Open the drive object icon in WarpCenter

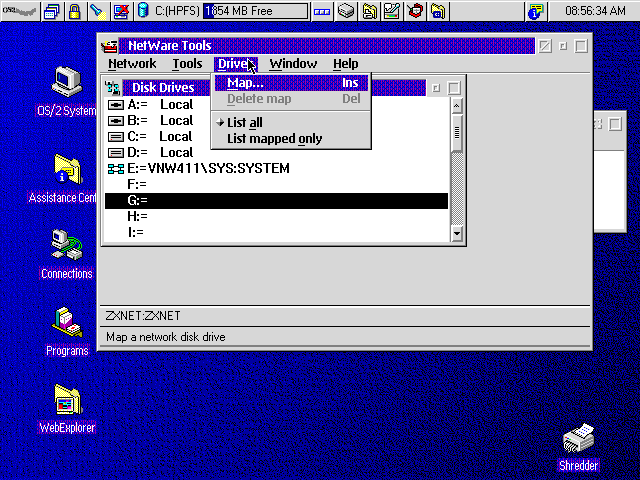click(x=346, y=11)
